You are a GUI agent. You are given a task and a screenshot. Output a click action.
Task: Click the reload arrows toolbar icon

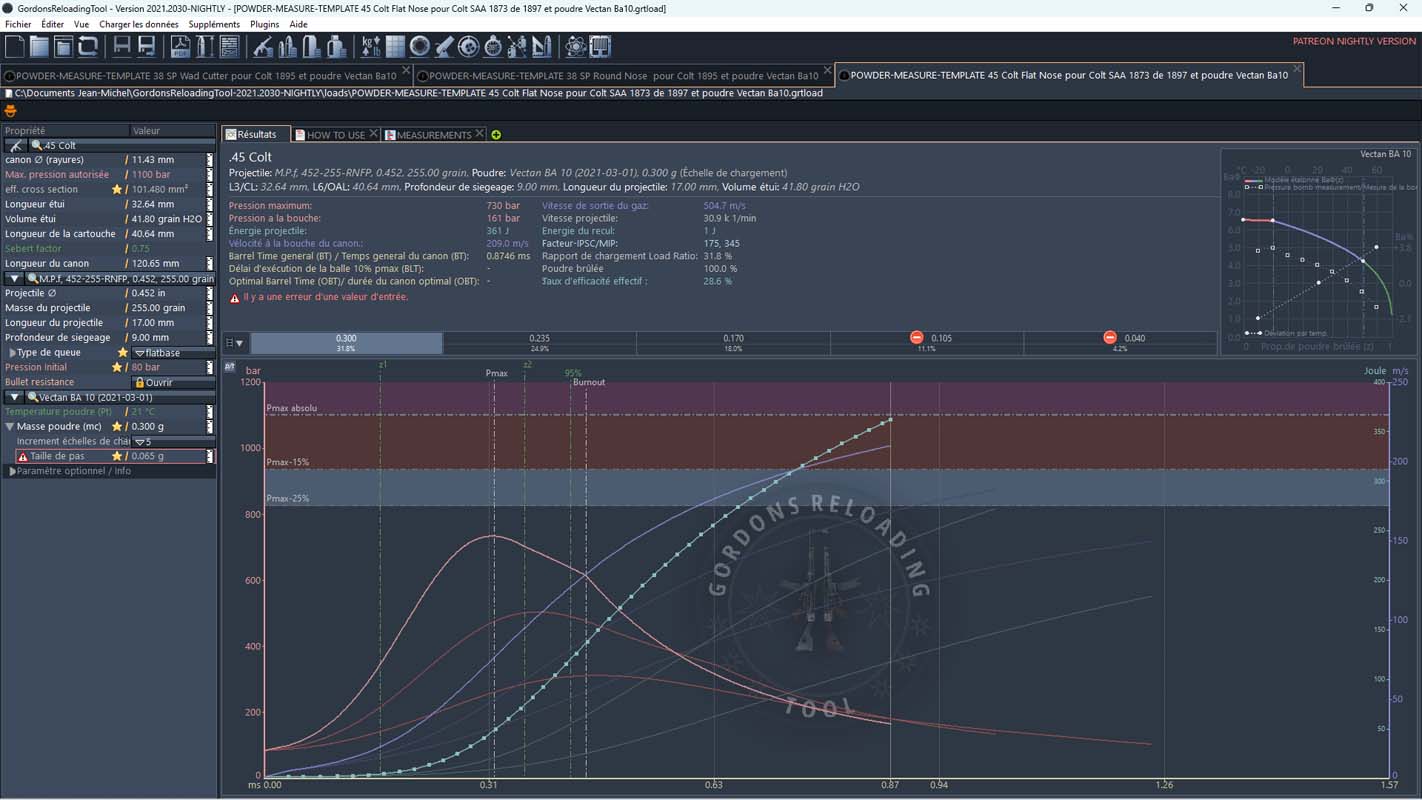(87, 46)
